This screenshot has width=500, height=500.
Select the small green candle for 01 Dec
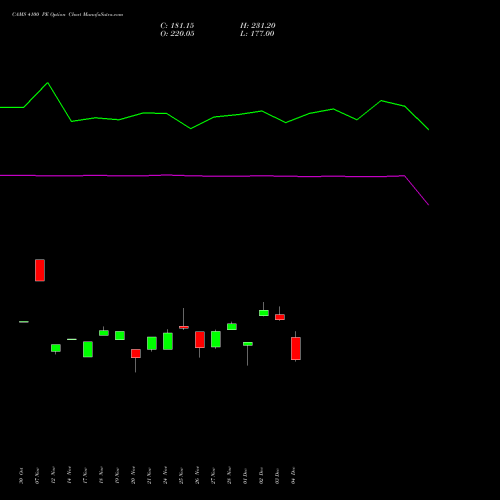click(x=248, y=344)
